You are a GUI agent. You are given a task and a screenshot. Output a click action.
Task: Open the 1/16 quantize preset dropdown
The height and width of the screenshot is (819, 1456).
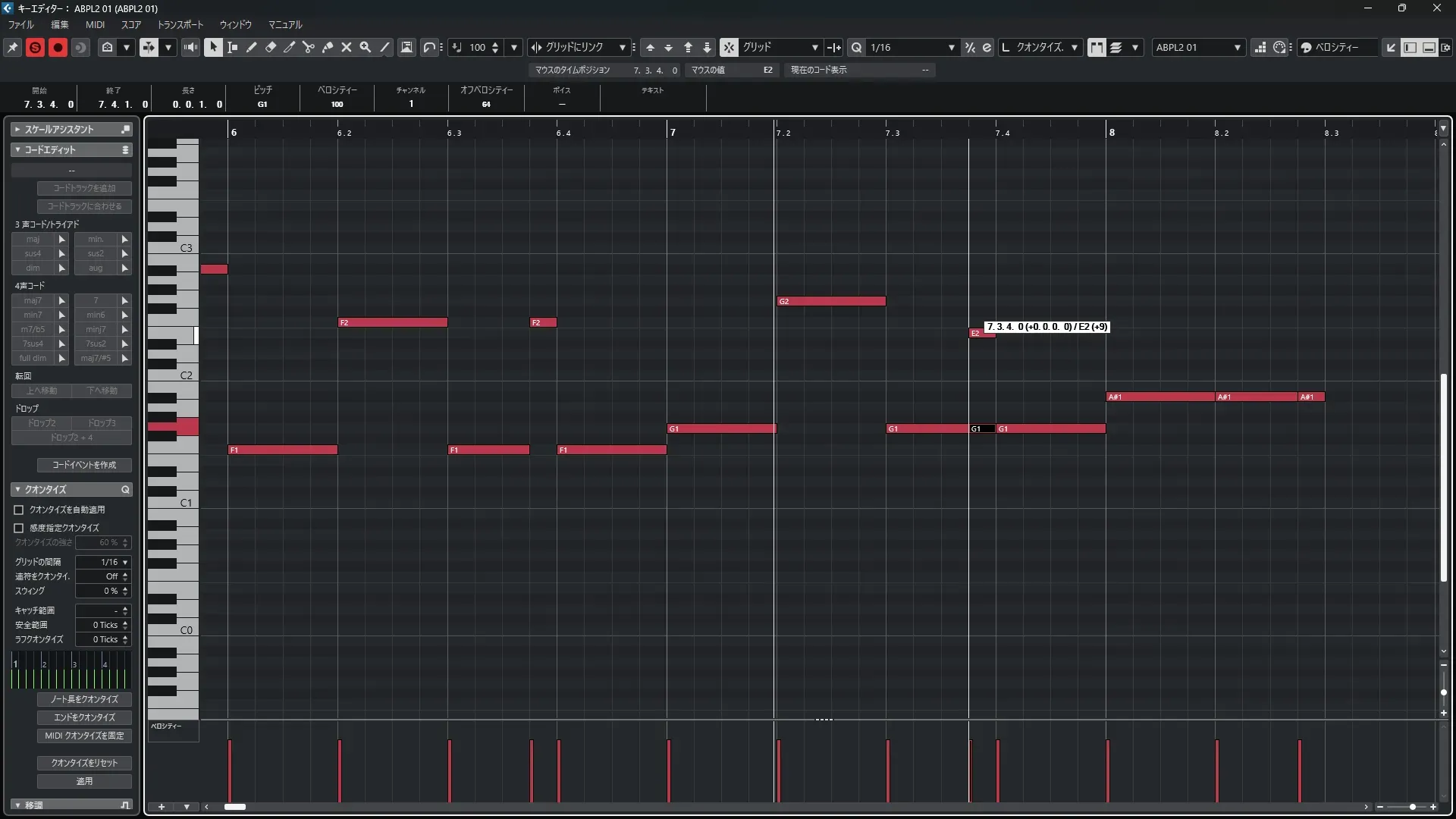coord(951,47)
